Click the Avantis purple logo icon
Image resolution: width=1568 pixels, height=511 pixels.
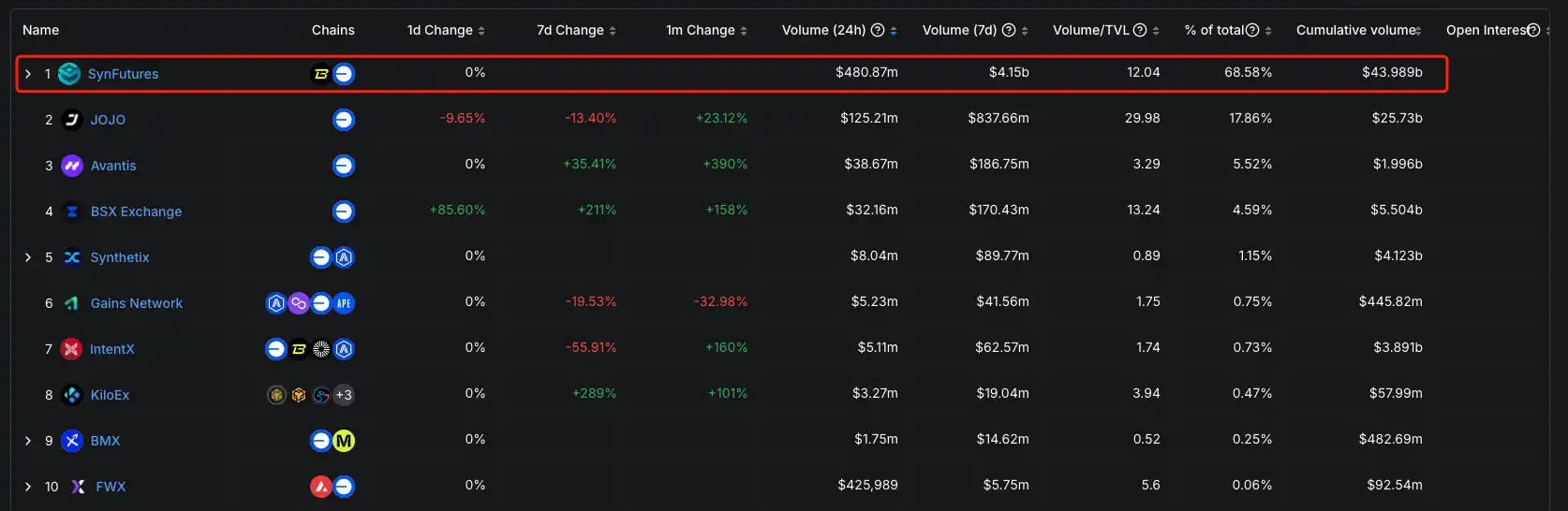[x=72, y=166]
